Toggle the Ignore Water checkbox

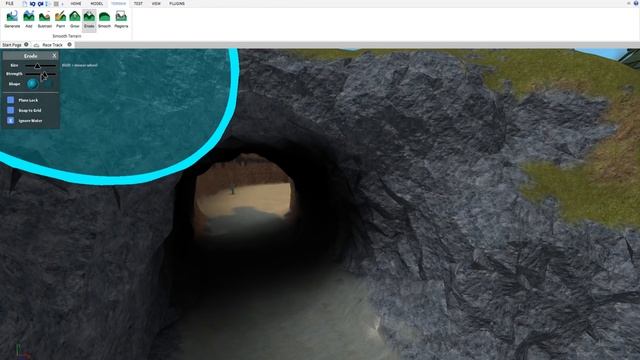(11, 120)
